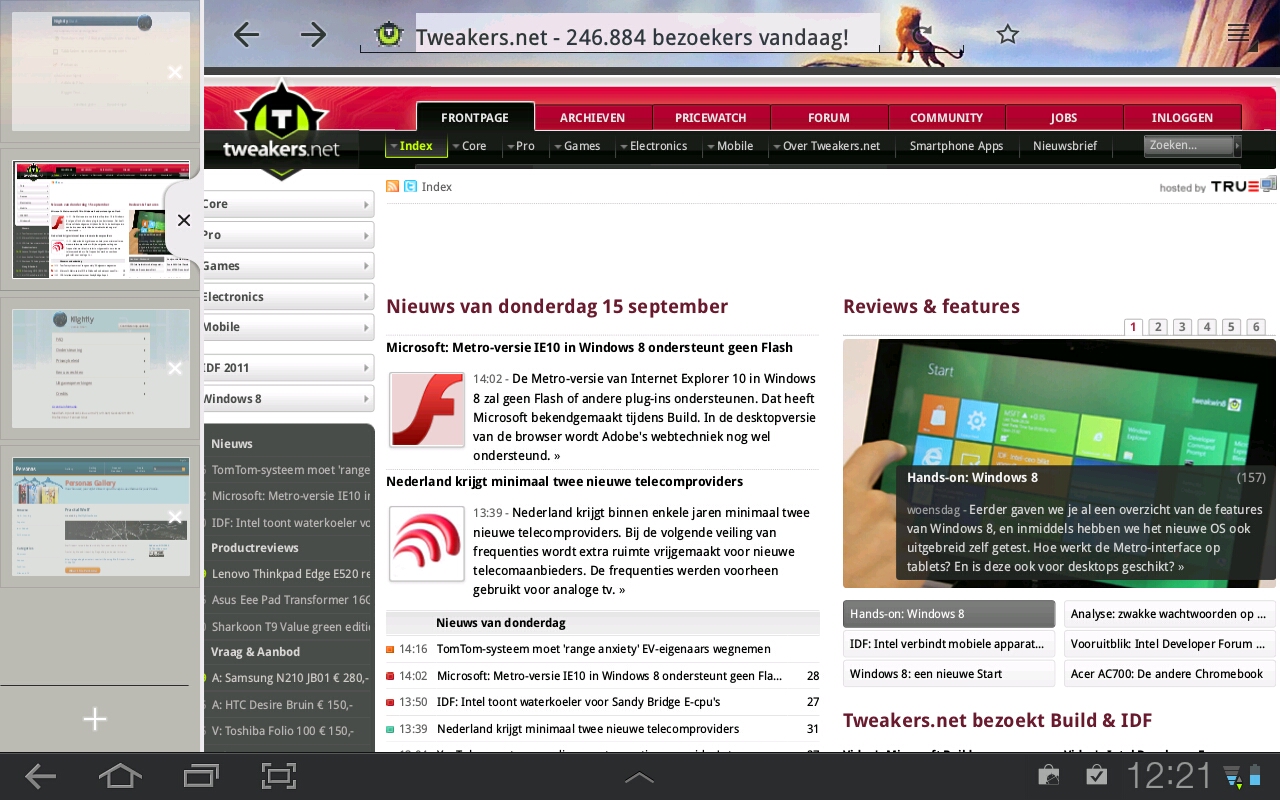The image size is (1280, 800).
Task: Open the 14:16 TomTom-systeem news item
Action: [603, 649]
